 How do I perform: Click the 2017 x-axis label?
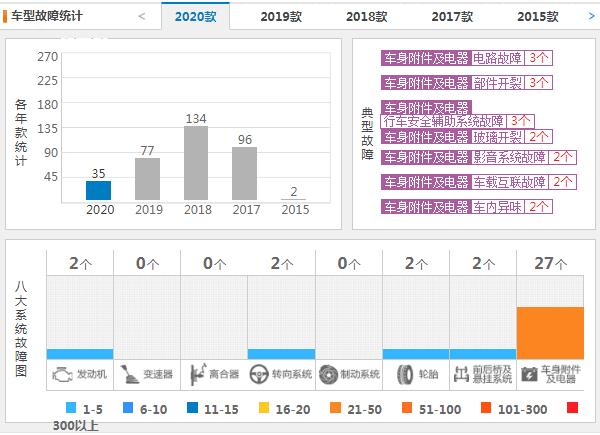246,210
